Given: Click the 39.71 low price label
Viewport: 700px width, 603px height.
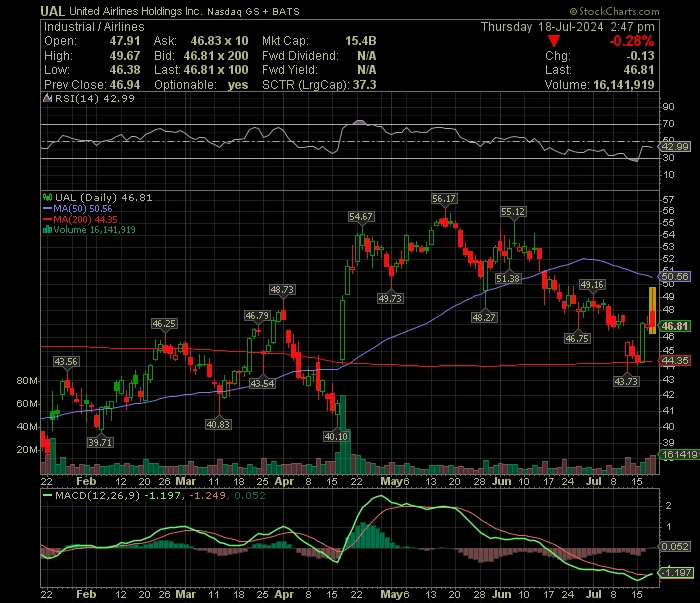Looking at the screenshot, I should point(100,442).
